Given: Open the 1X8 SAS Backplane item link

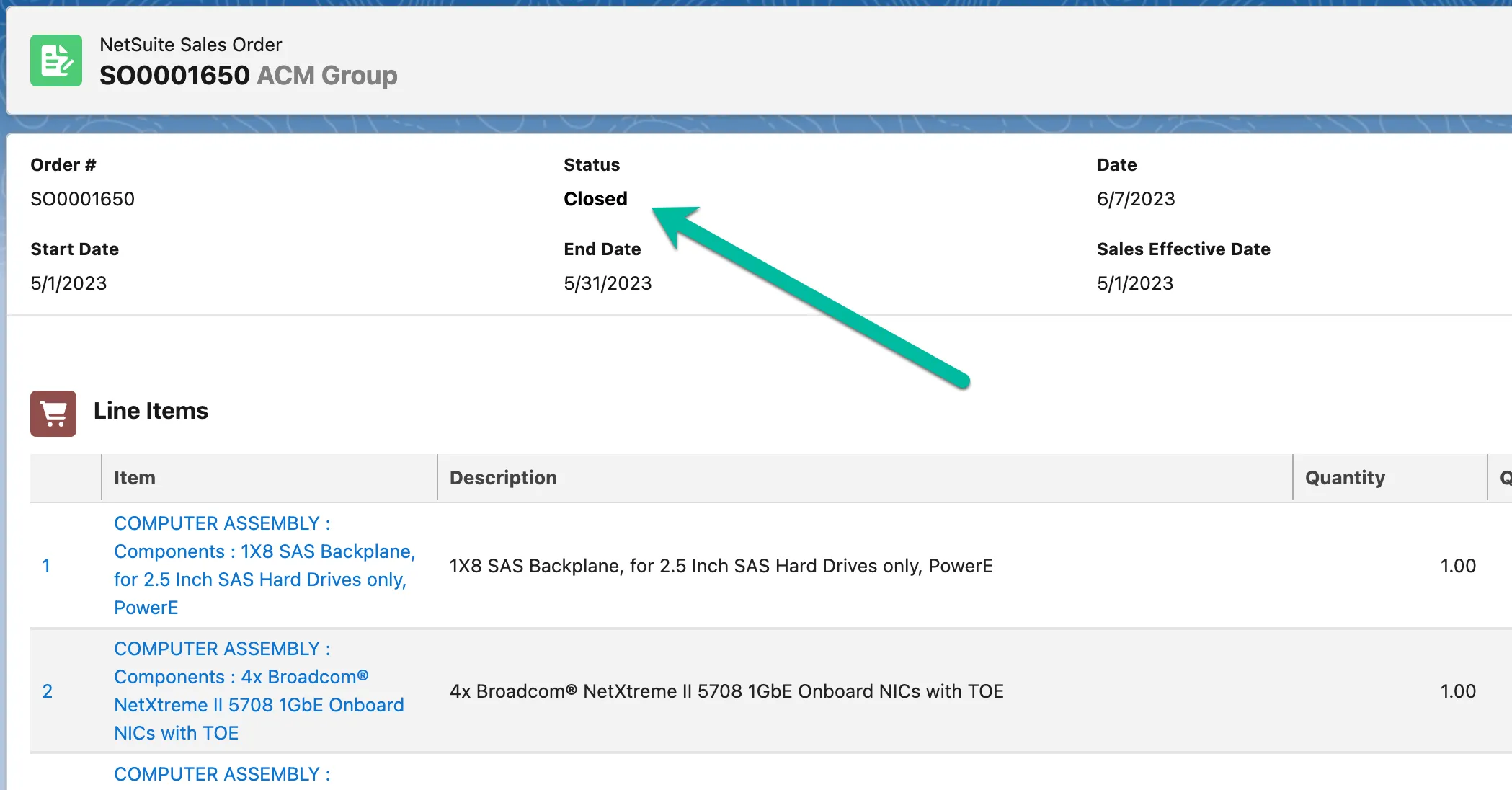Looking at the screenshot, I should (264, 565).
